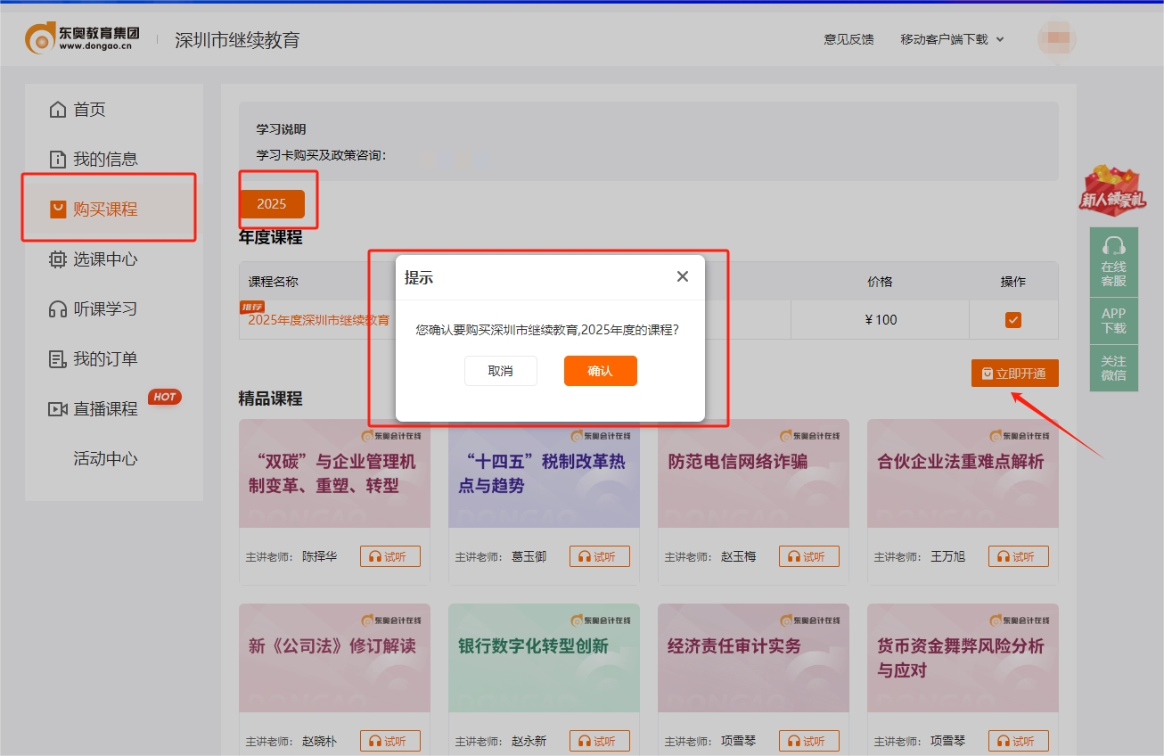Click the shopping bag icon beside 购买课程
1164x756 pixels.
click(58, 208)
